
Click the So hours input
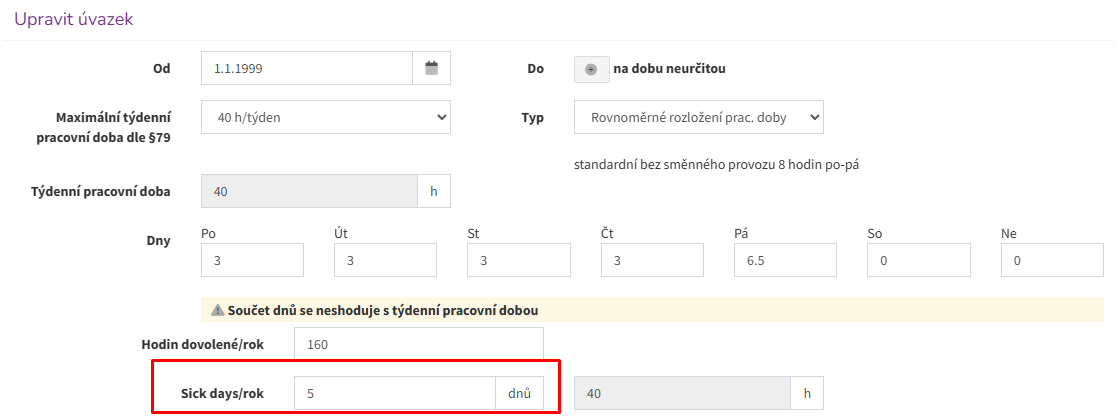point(919,260)
